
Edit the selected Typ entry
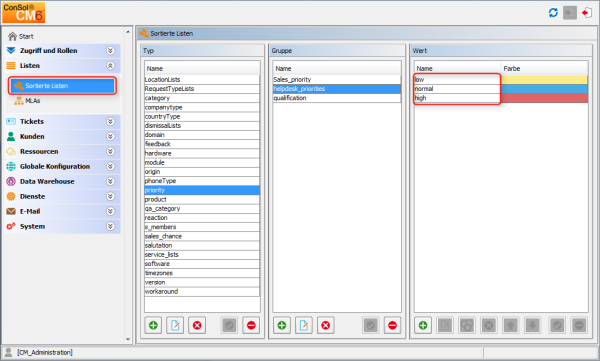coord(175,325)
